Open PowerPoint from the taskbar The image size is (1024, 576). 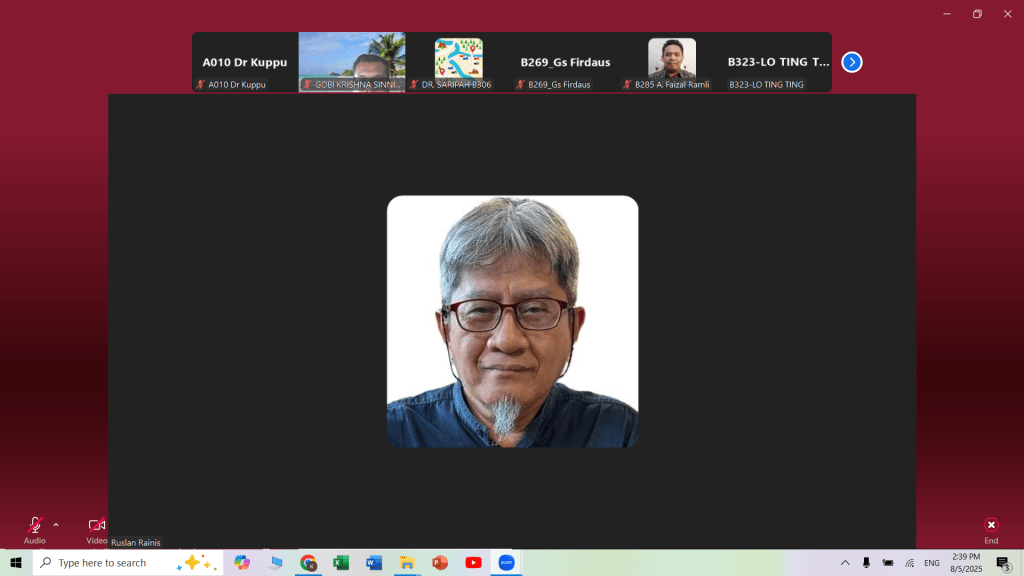coord(440,563)
